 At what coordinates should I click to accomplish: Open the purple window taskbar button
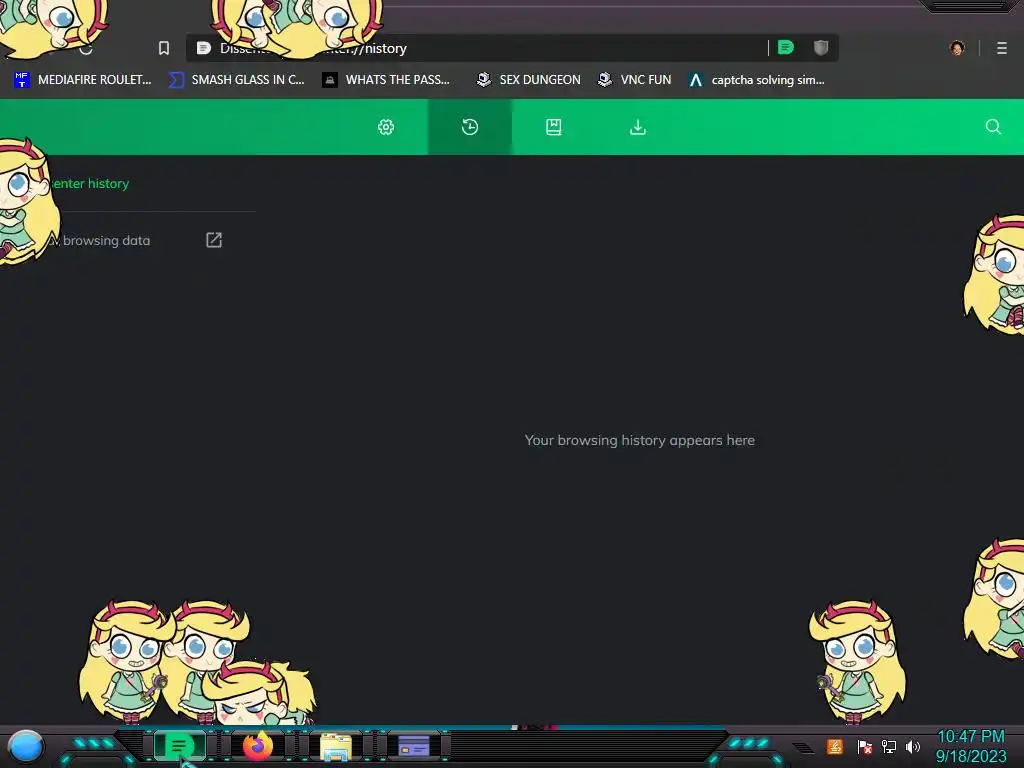[x=413, y=746]
